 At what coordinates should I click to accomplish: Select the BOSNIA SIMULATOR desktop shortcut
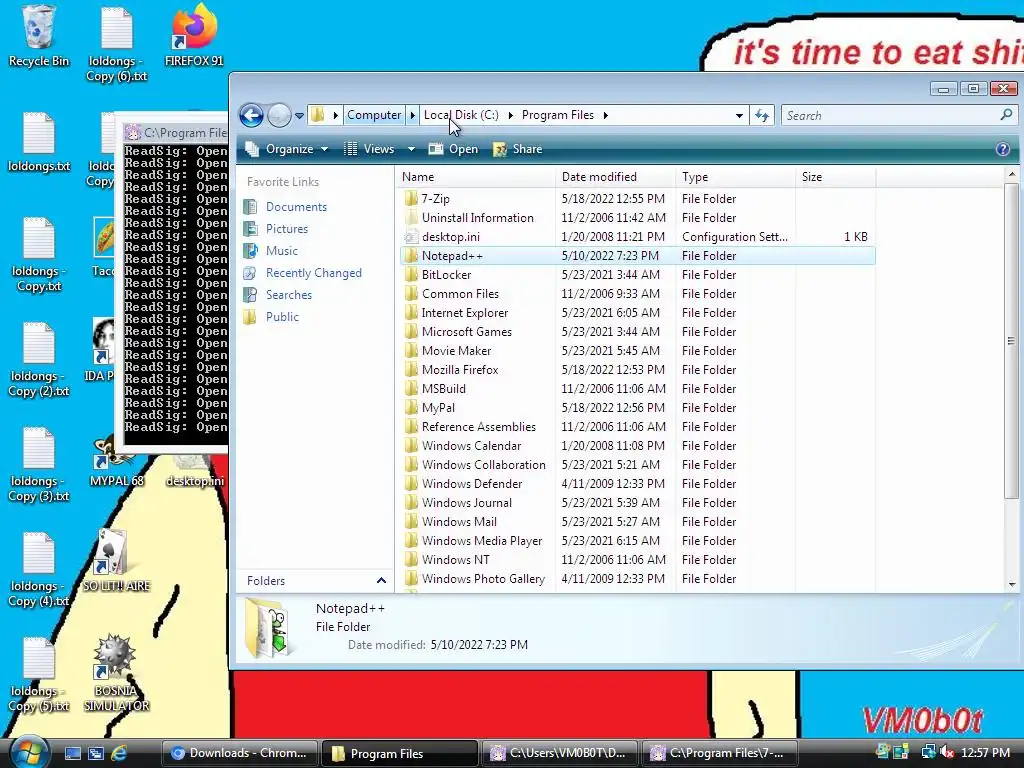[116, 673]
